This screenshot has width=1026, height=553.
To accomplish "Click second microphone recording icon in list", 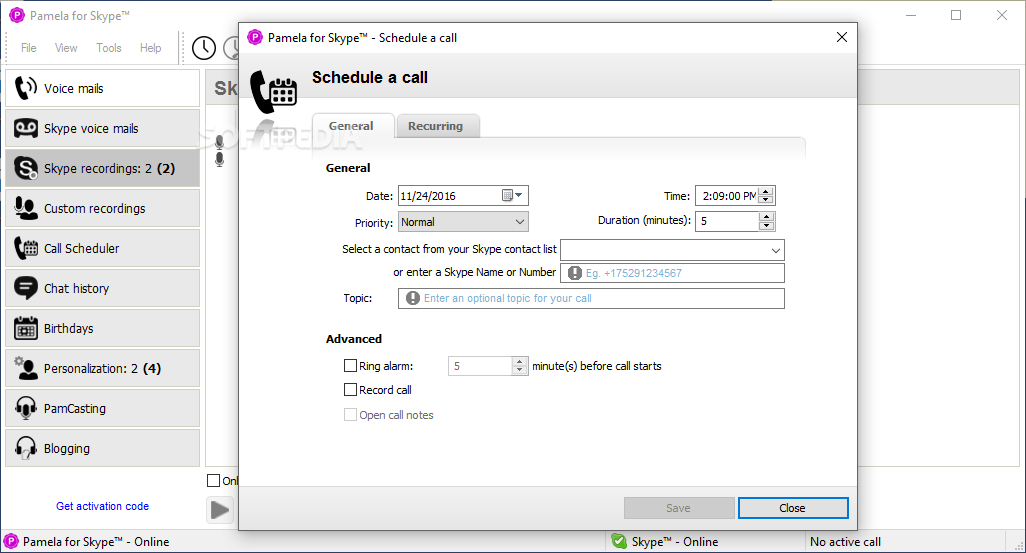I will (x=219, y=158).
